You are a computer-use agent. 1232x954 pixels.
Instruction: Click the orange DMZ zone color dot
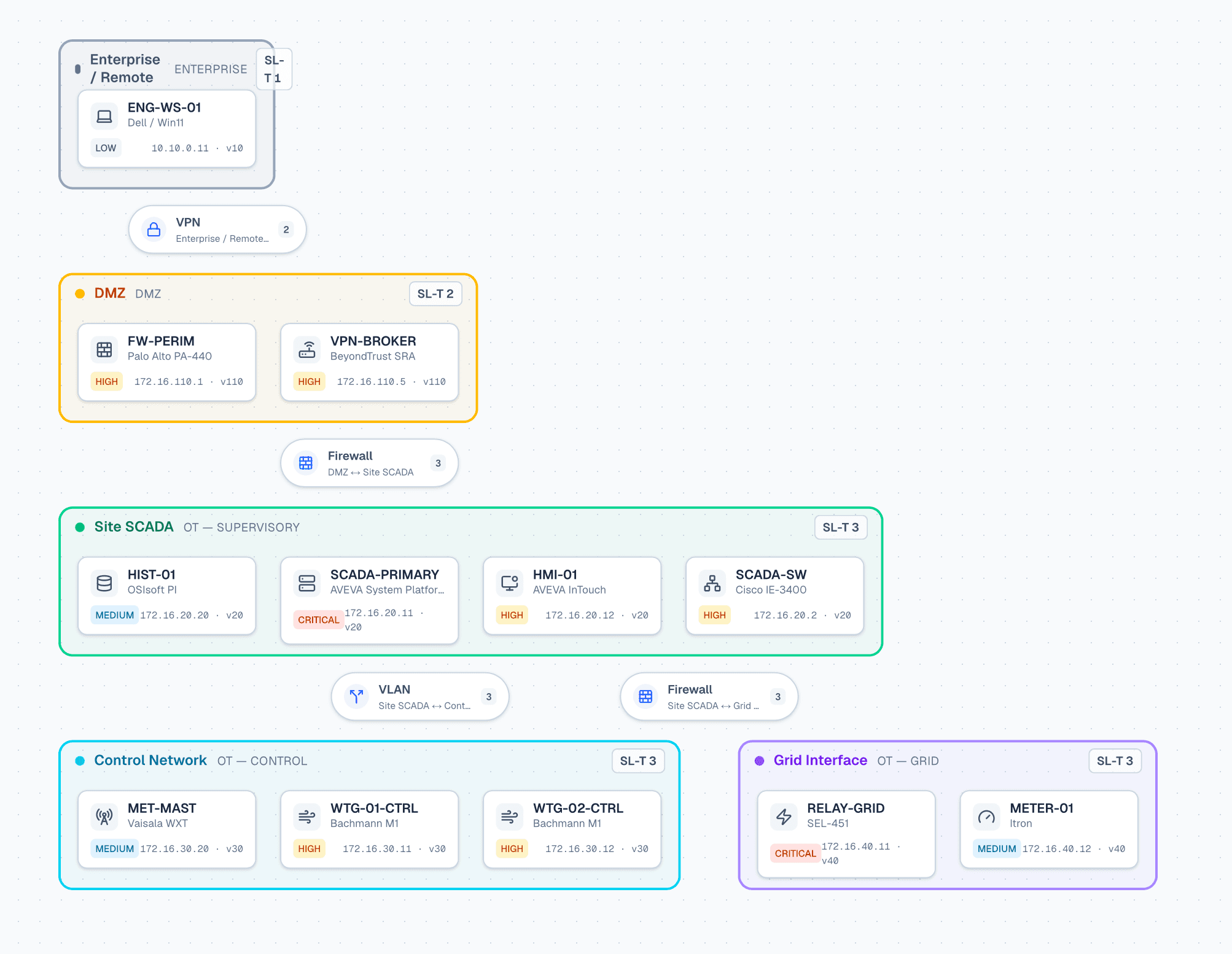pos(80,294)
